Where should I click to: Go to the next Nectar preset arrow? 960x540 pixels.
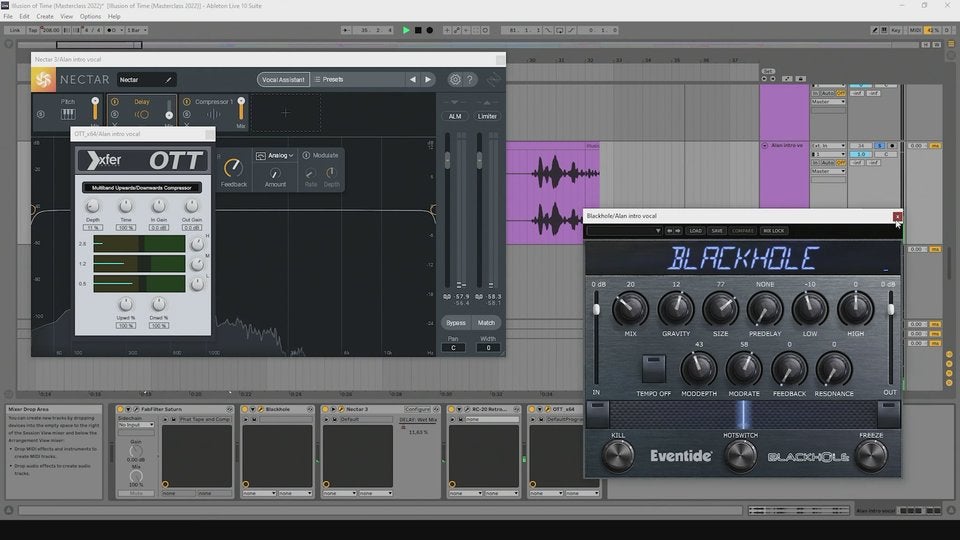[428, 79]
